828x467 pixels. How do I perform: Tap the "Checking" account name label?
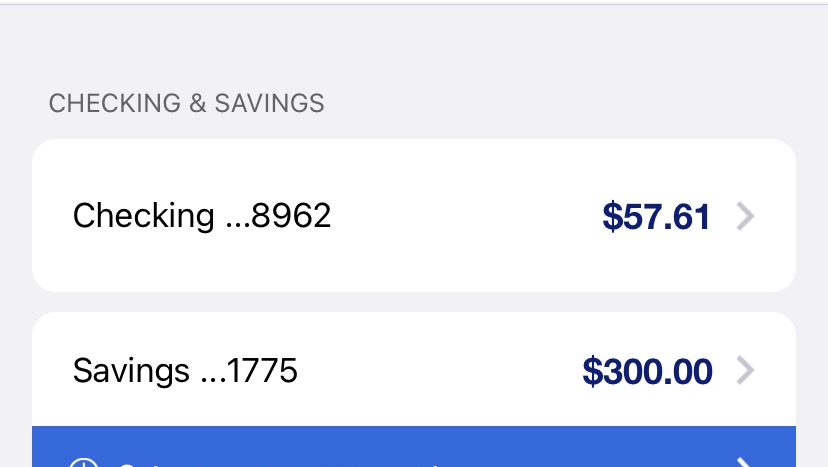[143, 216]
